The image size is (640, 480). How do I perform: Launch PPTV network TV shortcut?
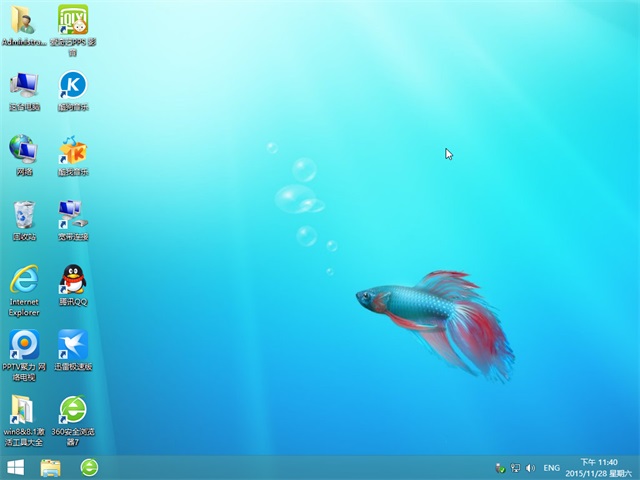(x=23, y=345)
